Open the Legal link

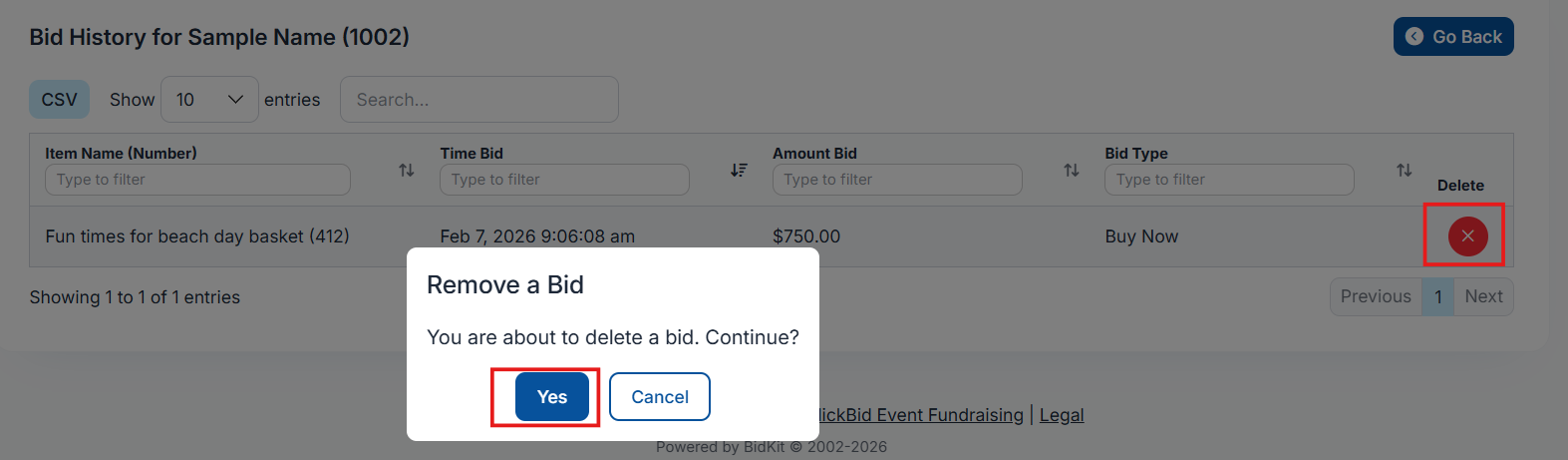(x=1062, y=415)
